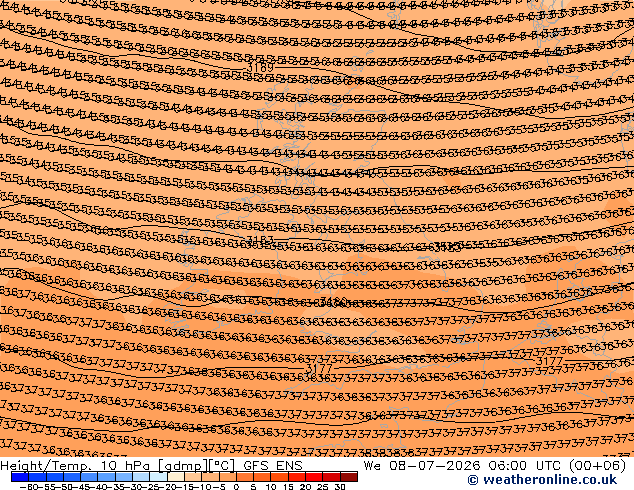The height and width of the screenshot is (490, 634).
Task: Click the darkest blue swatch below -60
Action: click(x=20, y=477)
